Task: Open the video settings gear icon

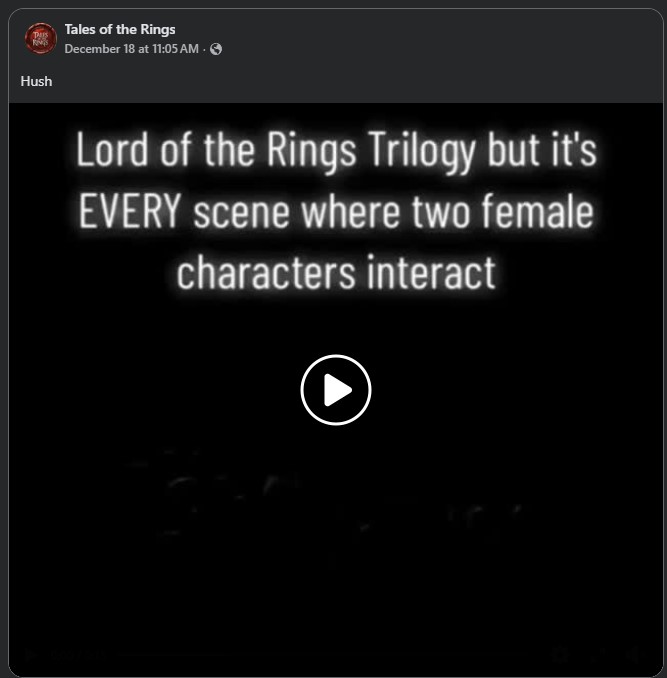Action: tap(560, 655)
